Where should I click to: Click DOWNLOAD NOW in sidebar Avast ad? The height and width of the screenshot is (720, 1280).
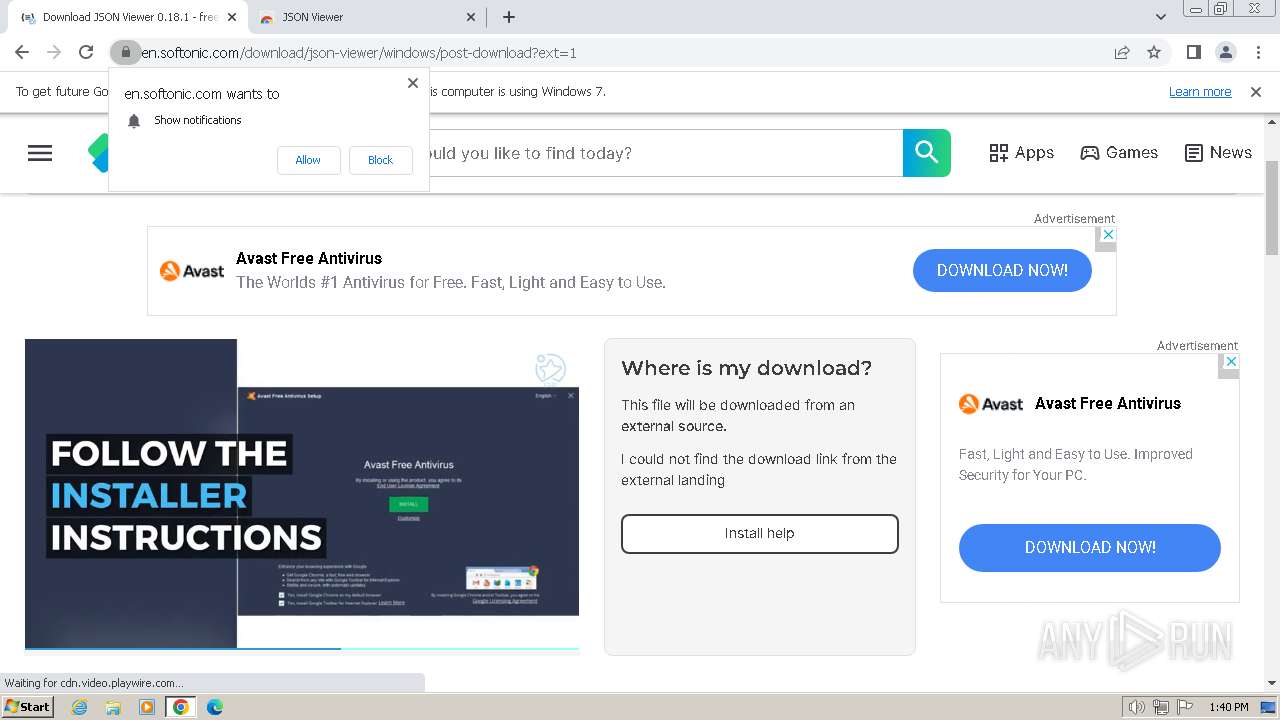click(x=1090, y=548)
